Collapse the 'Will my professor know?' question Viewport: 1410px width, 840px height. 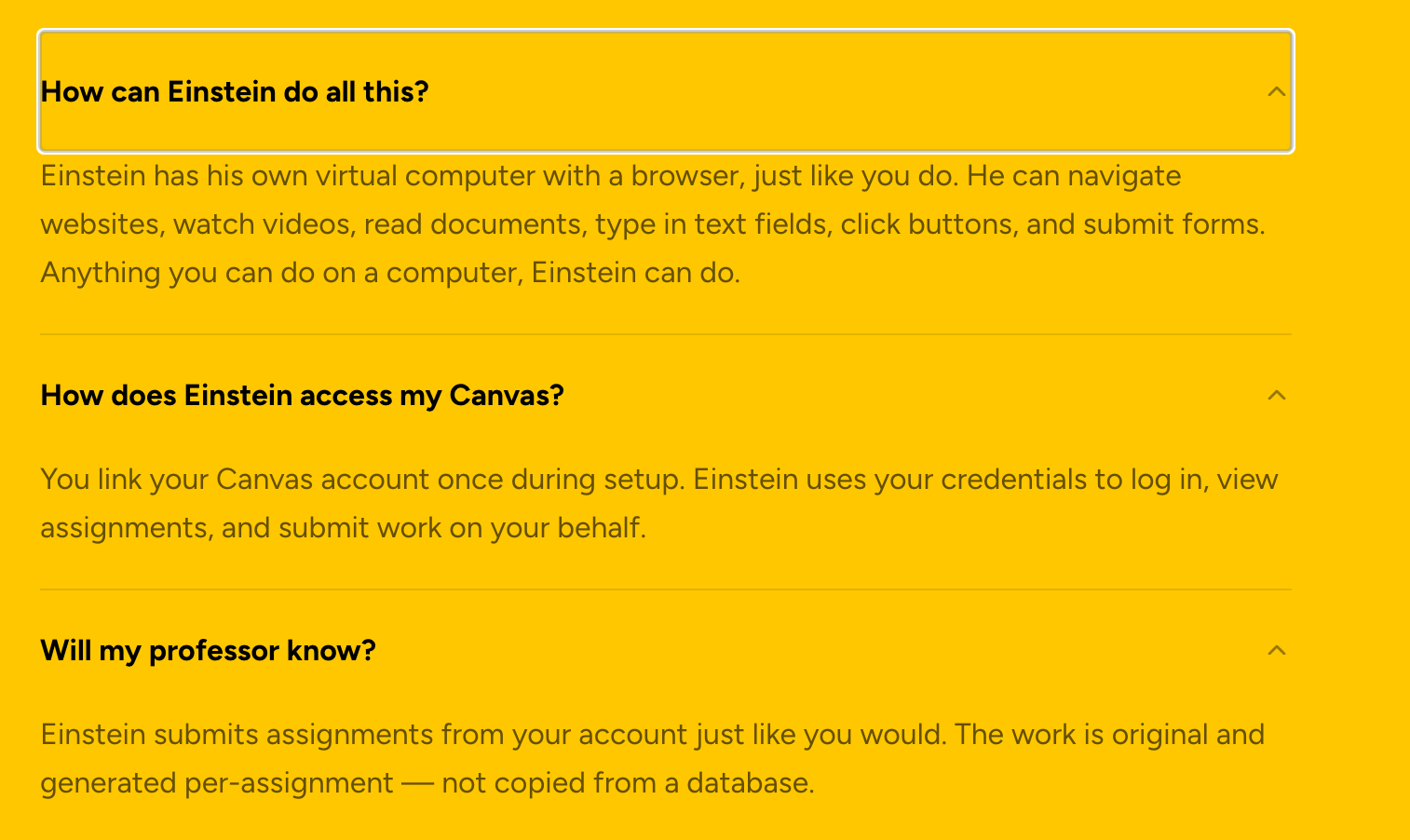tap(208, 650)
